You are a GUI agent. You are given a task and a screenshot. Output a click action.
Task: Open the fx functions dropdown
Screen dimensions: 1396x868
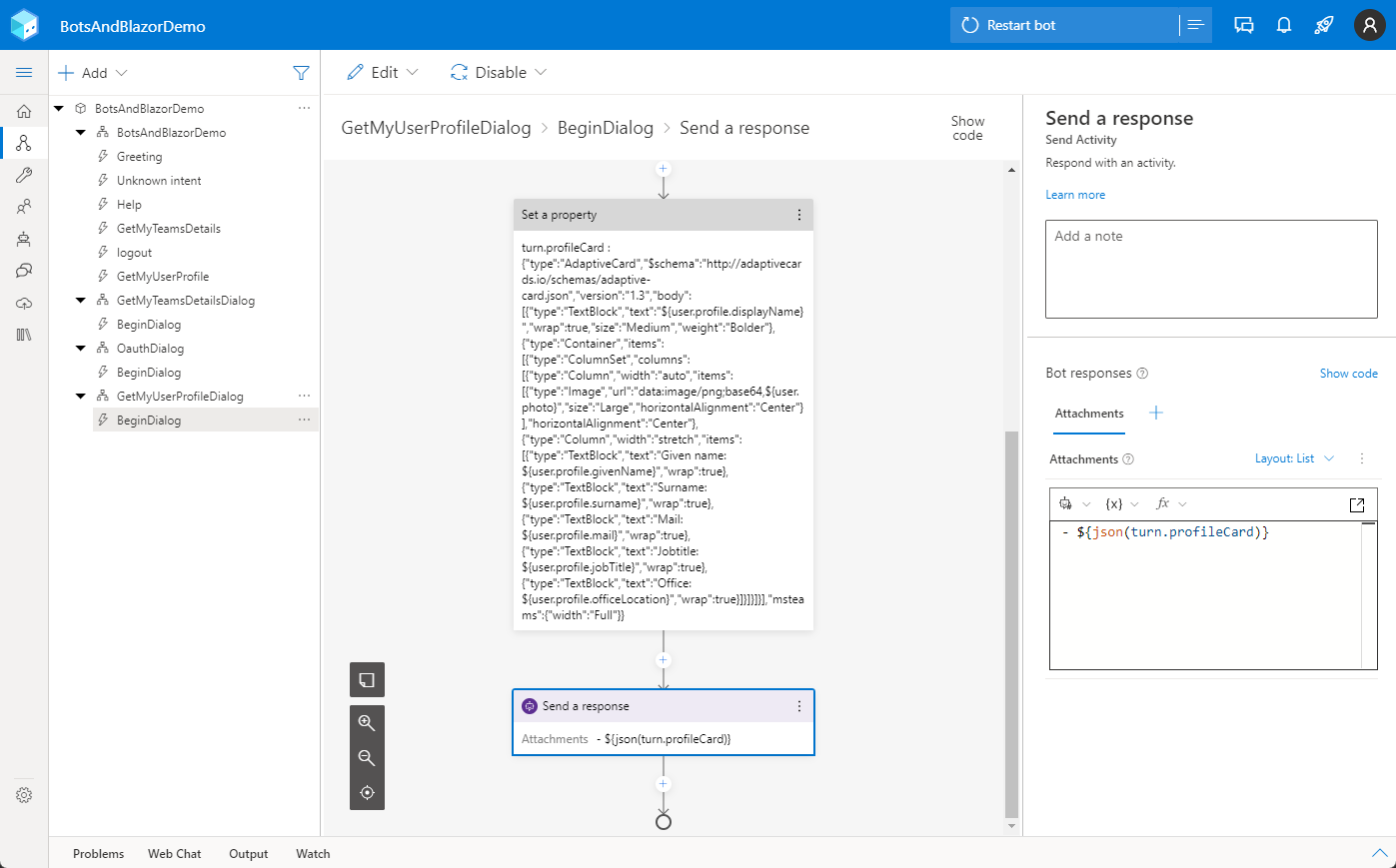tap(1171, 504)
